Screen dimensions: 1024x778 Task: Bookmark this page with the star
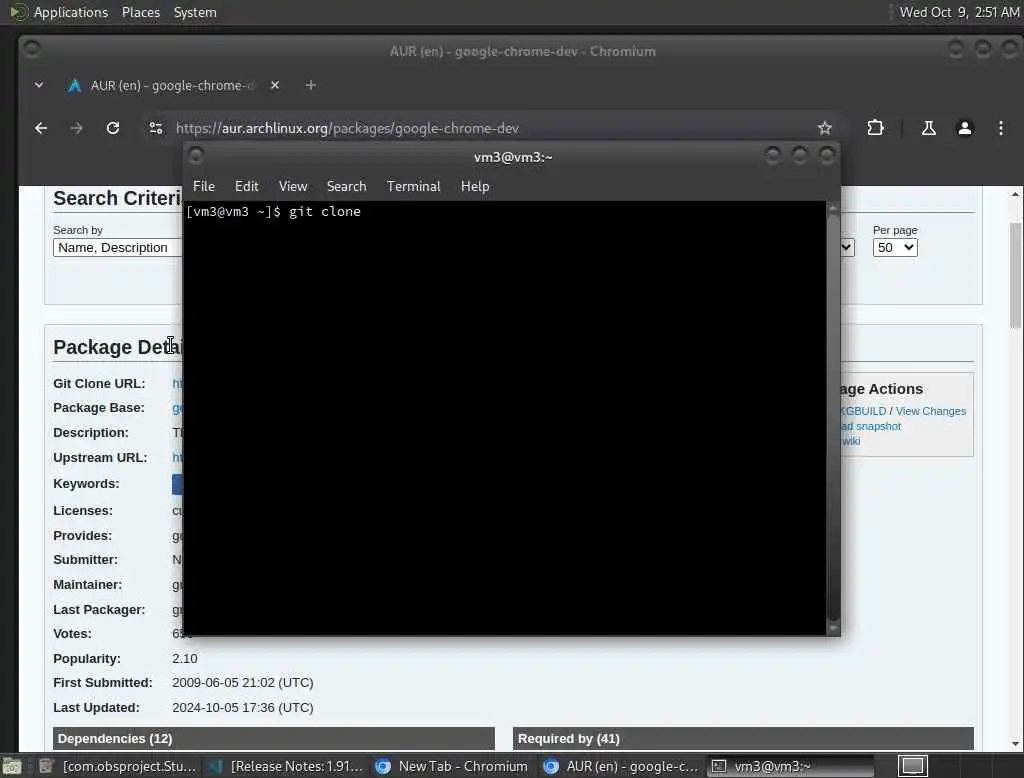825,128
